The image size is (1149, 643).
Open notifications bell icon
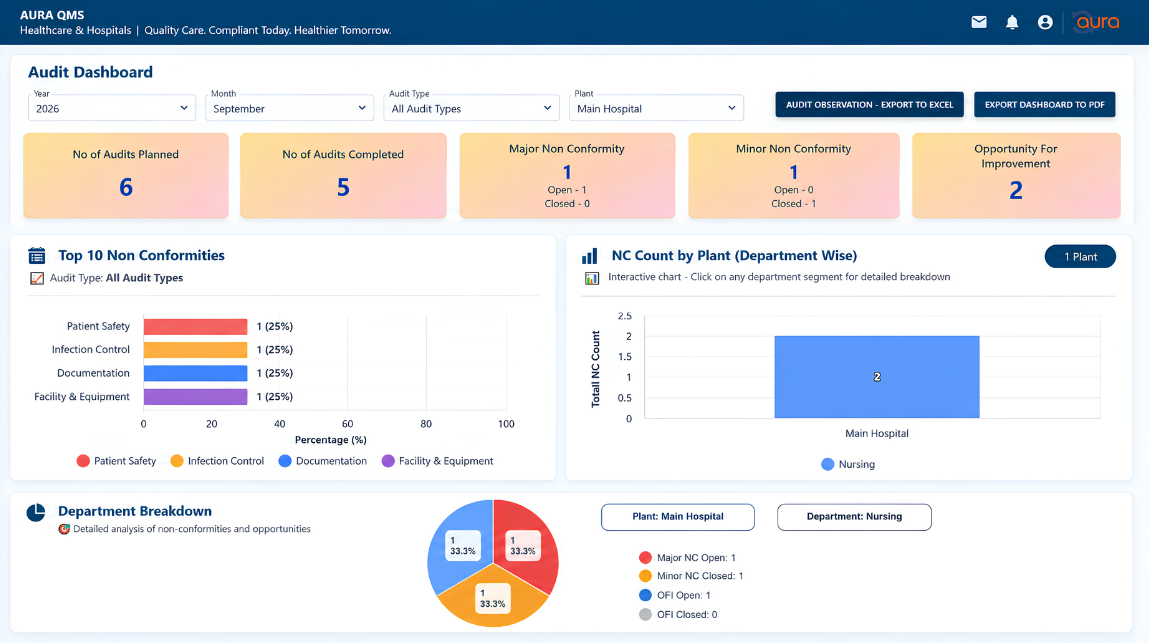tap(1012, 22)
